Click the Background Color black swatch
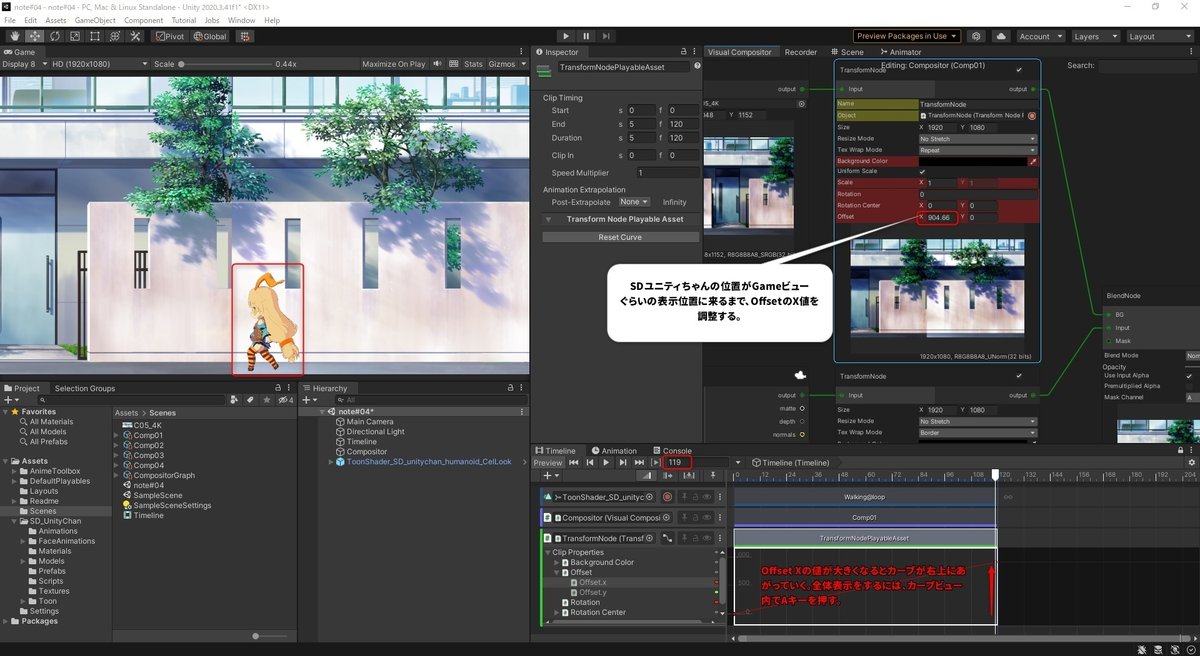The height and width of the screenshot is (656, 1200). point(972,160)
